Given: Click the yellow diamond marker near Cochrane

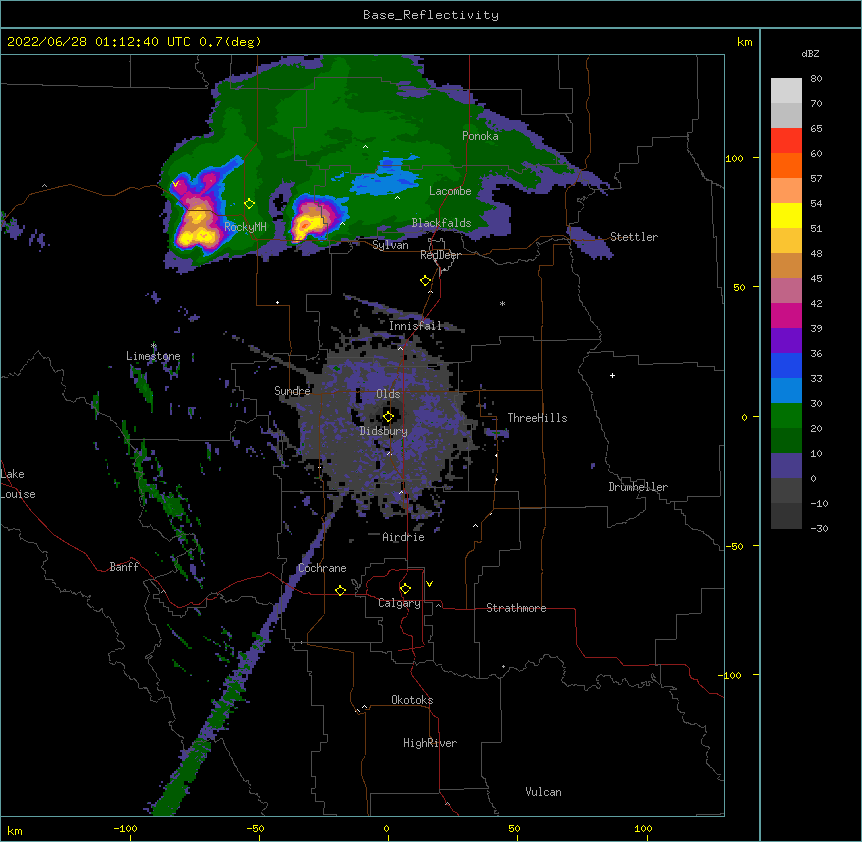Looking at the screenshot, I should click(x=340, y=590).
